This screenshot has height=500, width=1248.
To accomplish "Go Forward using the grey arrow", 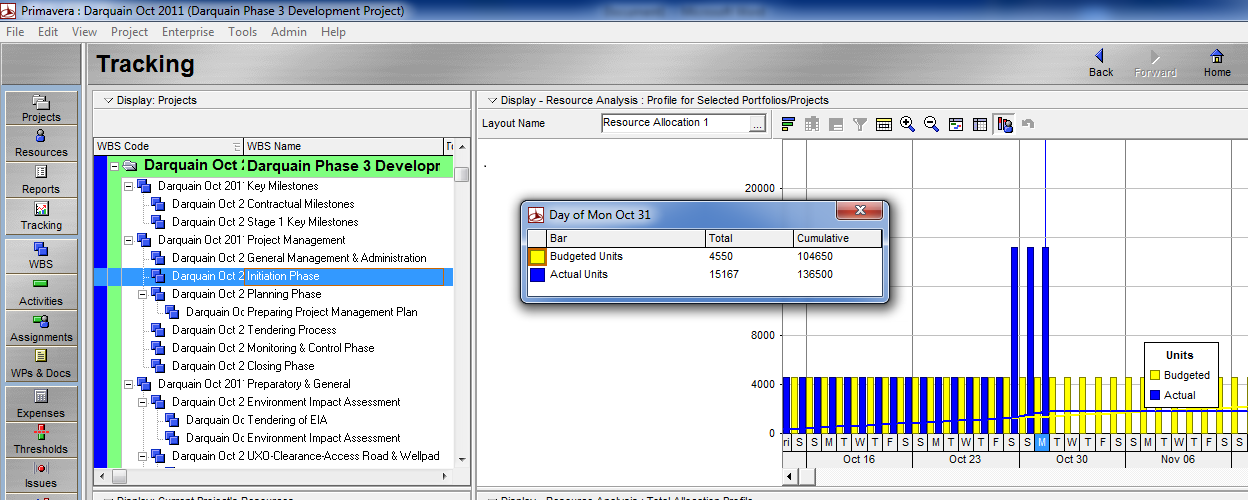I will 1155,64.
